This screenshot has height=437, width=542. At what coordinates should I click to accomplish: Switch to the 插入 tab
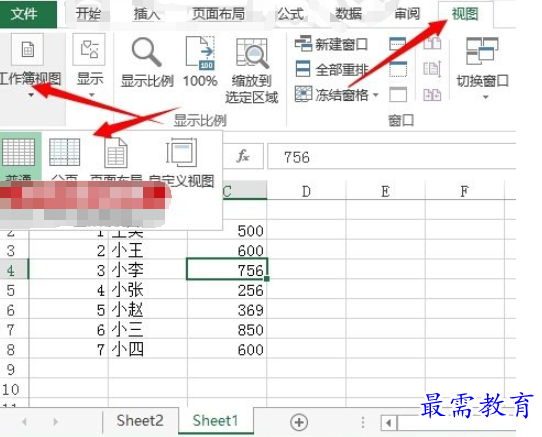147,15
